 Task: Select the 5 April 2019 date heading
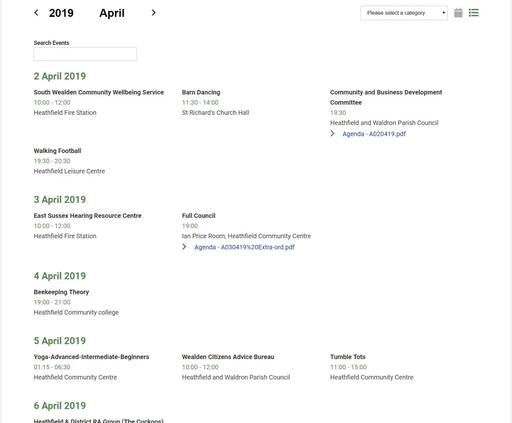click(x=60, y=341)
